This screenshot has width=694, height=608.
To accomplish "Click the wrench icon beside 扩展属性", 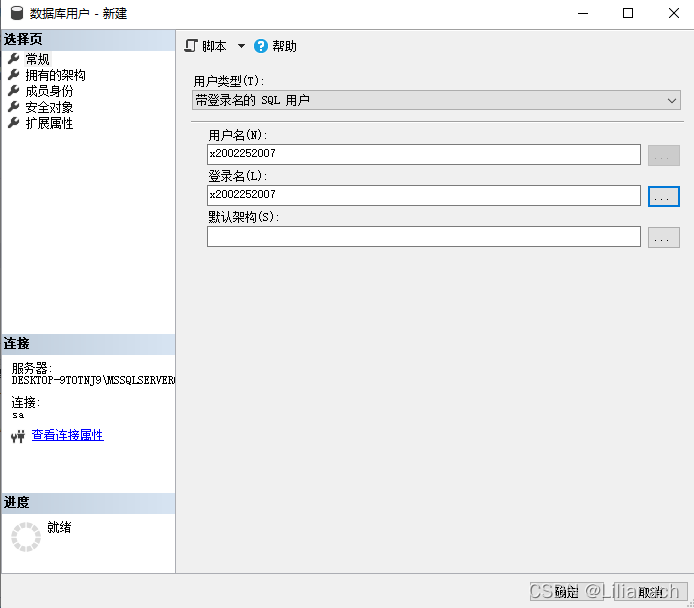I will click(x=14, y=122).
